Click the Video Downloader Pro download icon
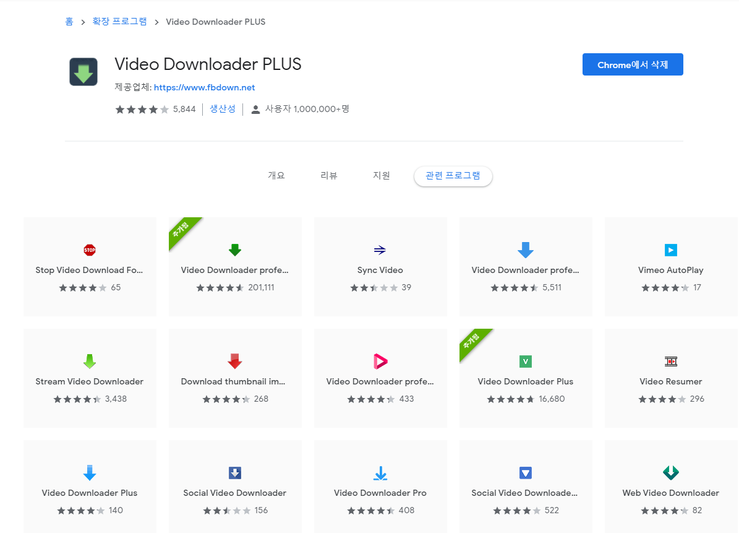This screenshot has height=533, width=739. 380,473
